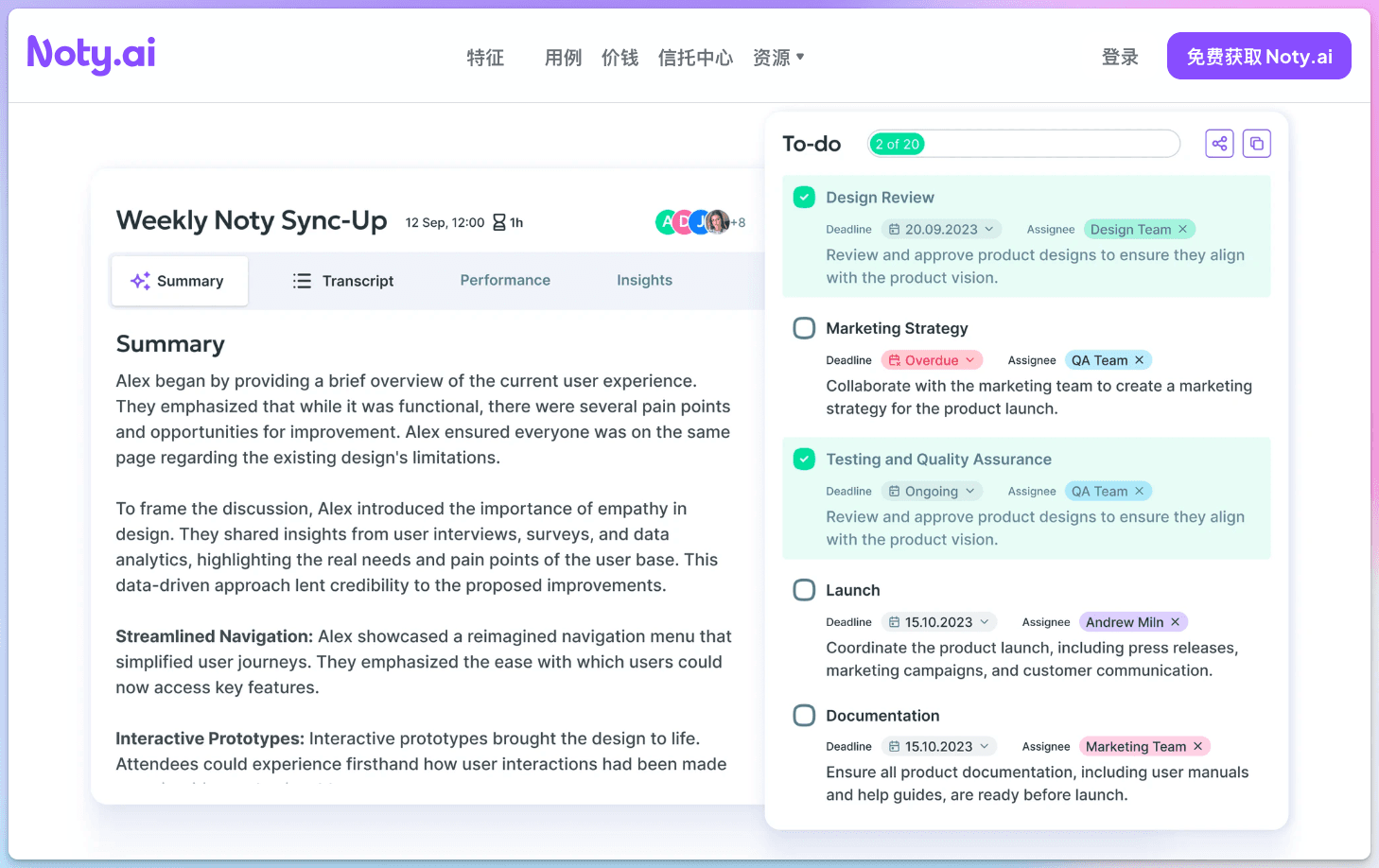Click calendar icon in Documentation deadline
Screen dimensions: 1379x868
tap(894, 746)
